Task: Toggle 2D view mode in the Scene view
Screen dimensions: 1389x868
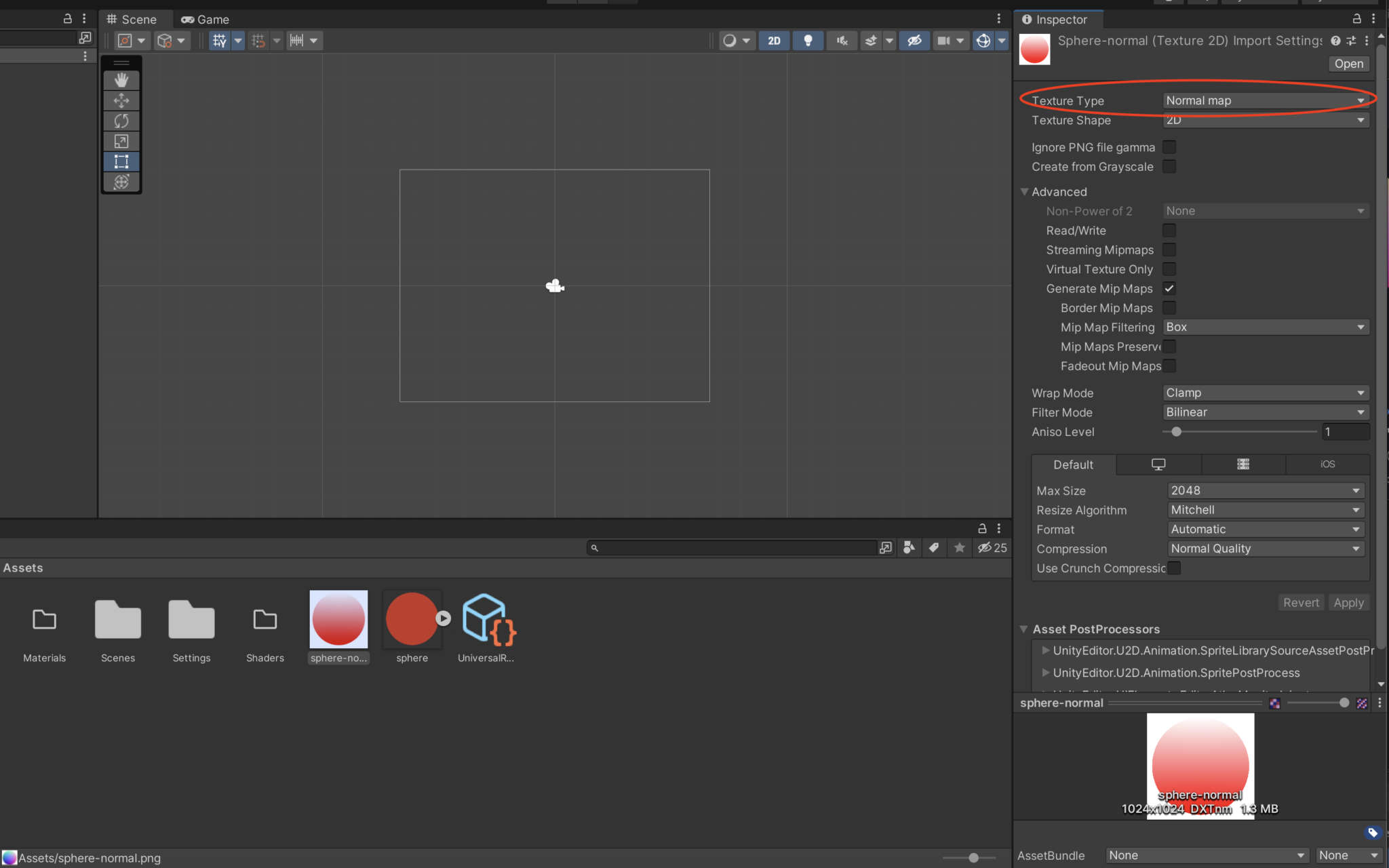Action: 773,40
